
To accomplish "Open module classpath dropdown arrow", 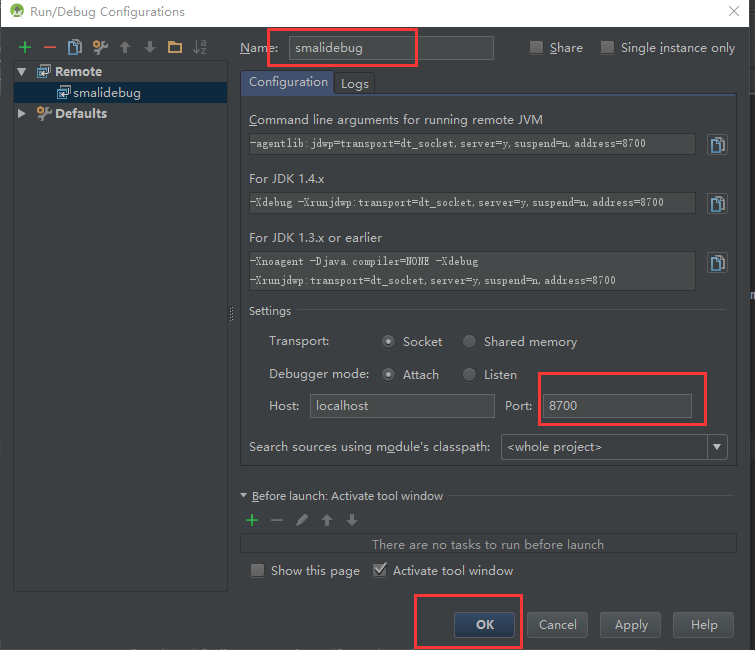I will click(x=717, y=447).
